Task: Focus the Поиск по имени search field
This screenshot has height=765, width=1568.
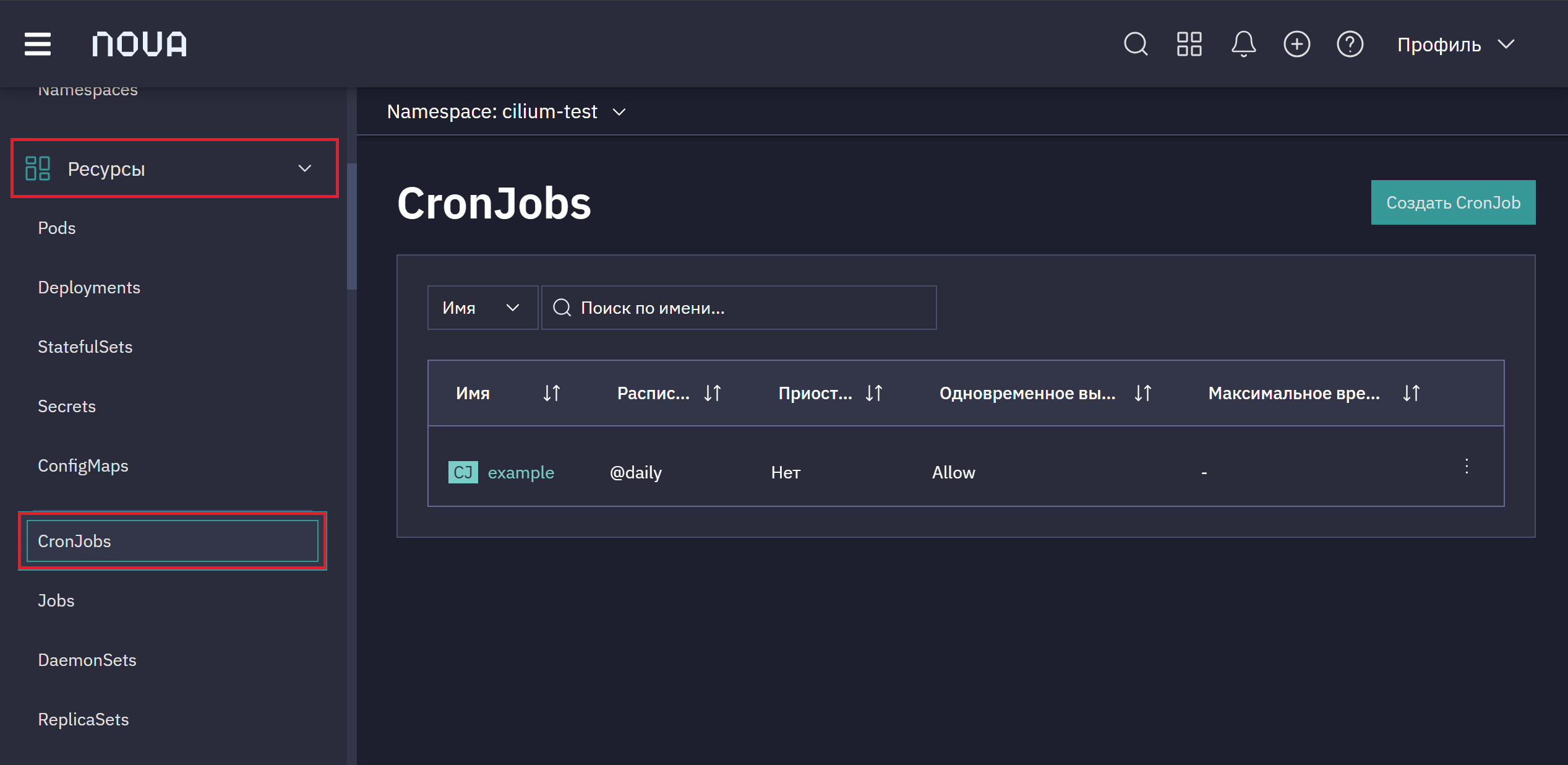Action: coord(739,308)
